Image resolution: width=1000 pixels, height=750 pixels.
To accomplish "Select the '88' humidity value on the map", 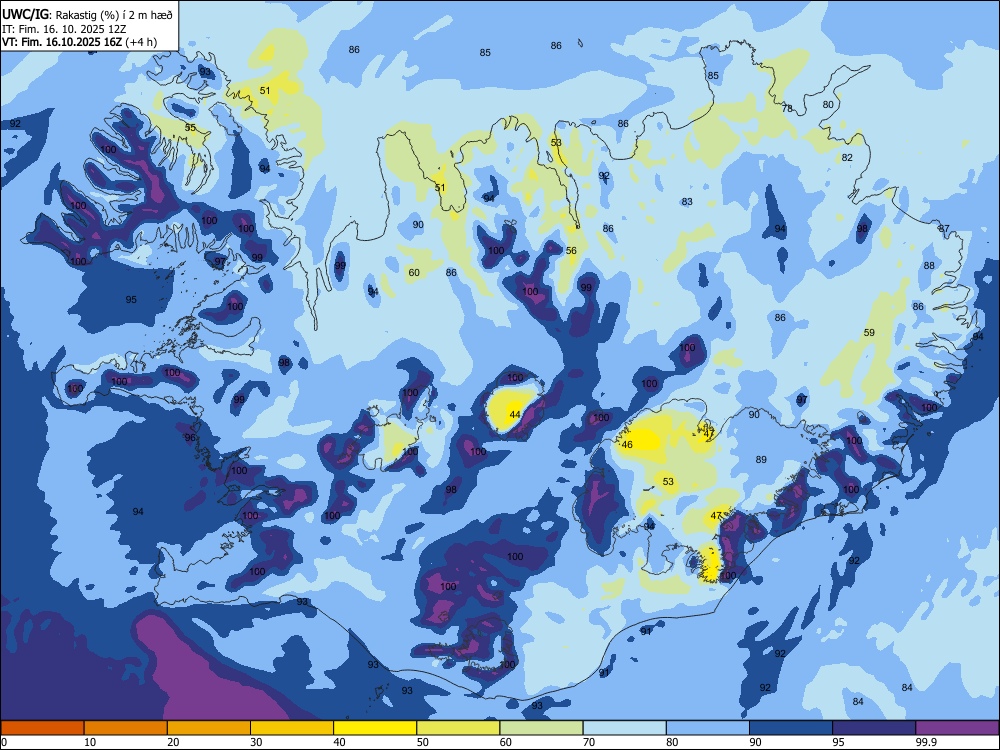I will coord(929,265).
